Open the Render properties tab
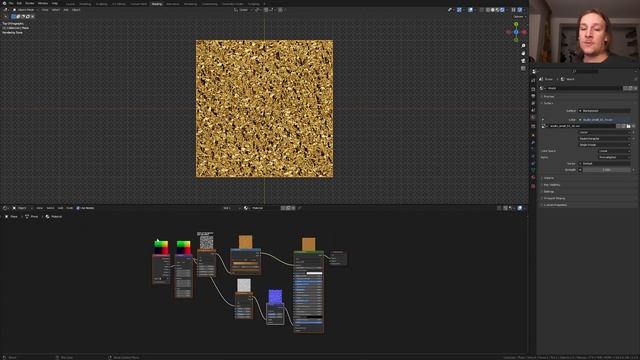This screenshot has width=640, height=360. (x=533, y=89)
